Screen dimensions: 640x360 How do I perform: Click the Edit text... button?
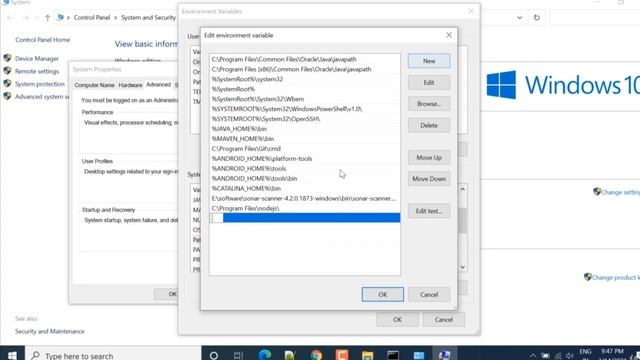pos(429,211)
